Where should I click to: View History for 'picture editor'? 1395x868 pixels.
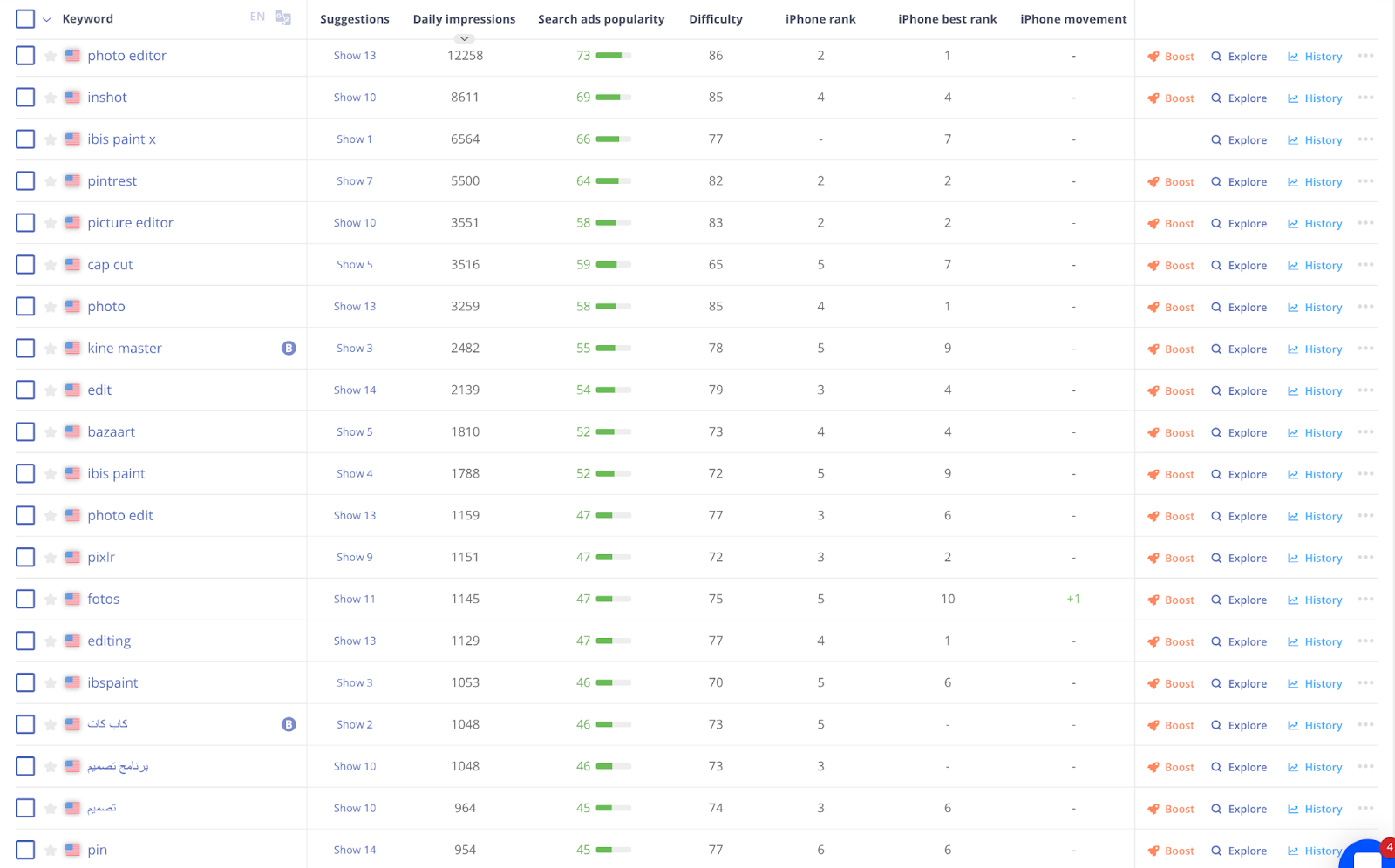pos(1315,224)
